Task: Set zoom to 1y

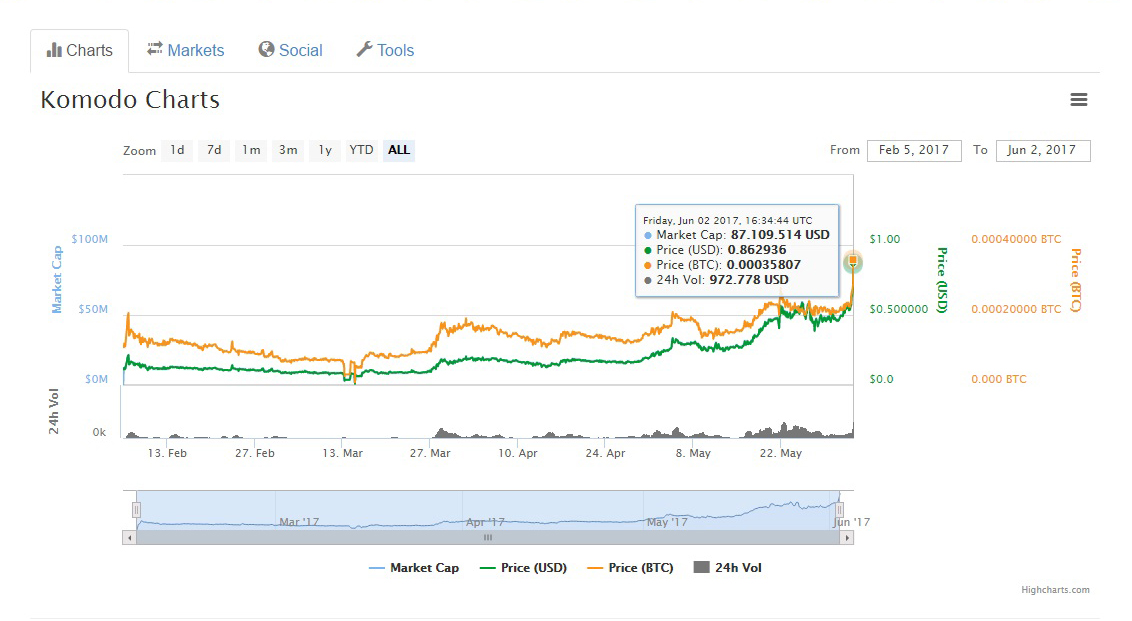Action: [325, 150]
